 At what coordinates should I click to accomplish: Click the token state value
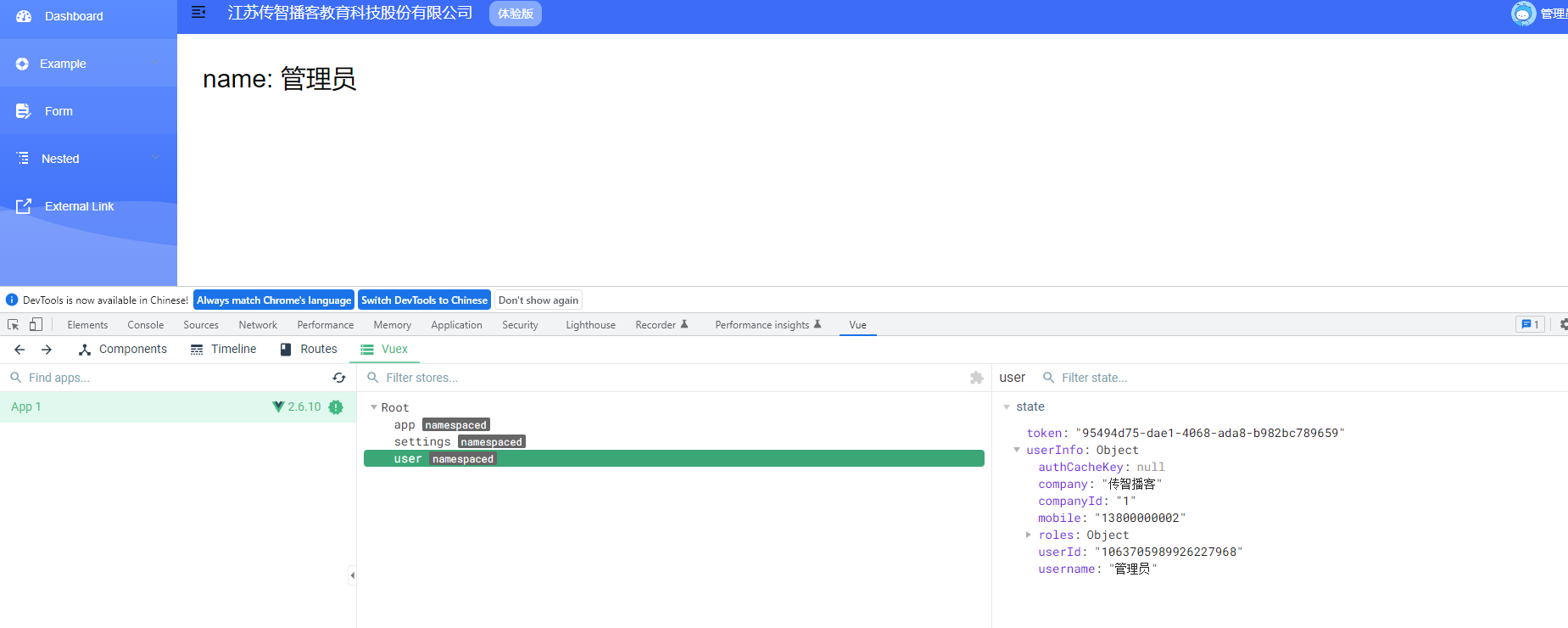coord(1210,433)
